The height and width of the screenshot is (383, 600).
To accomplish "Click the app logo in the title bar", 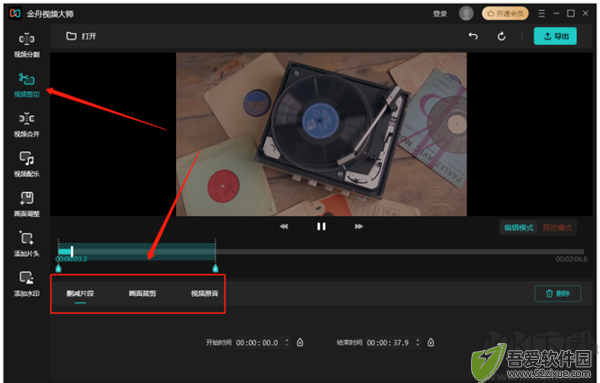I will pyautogui.click(x=15, y=13).
